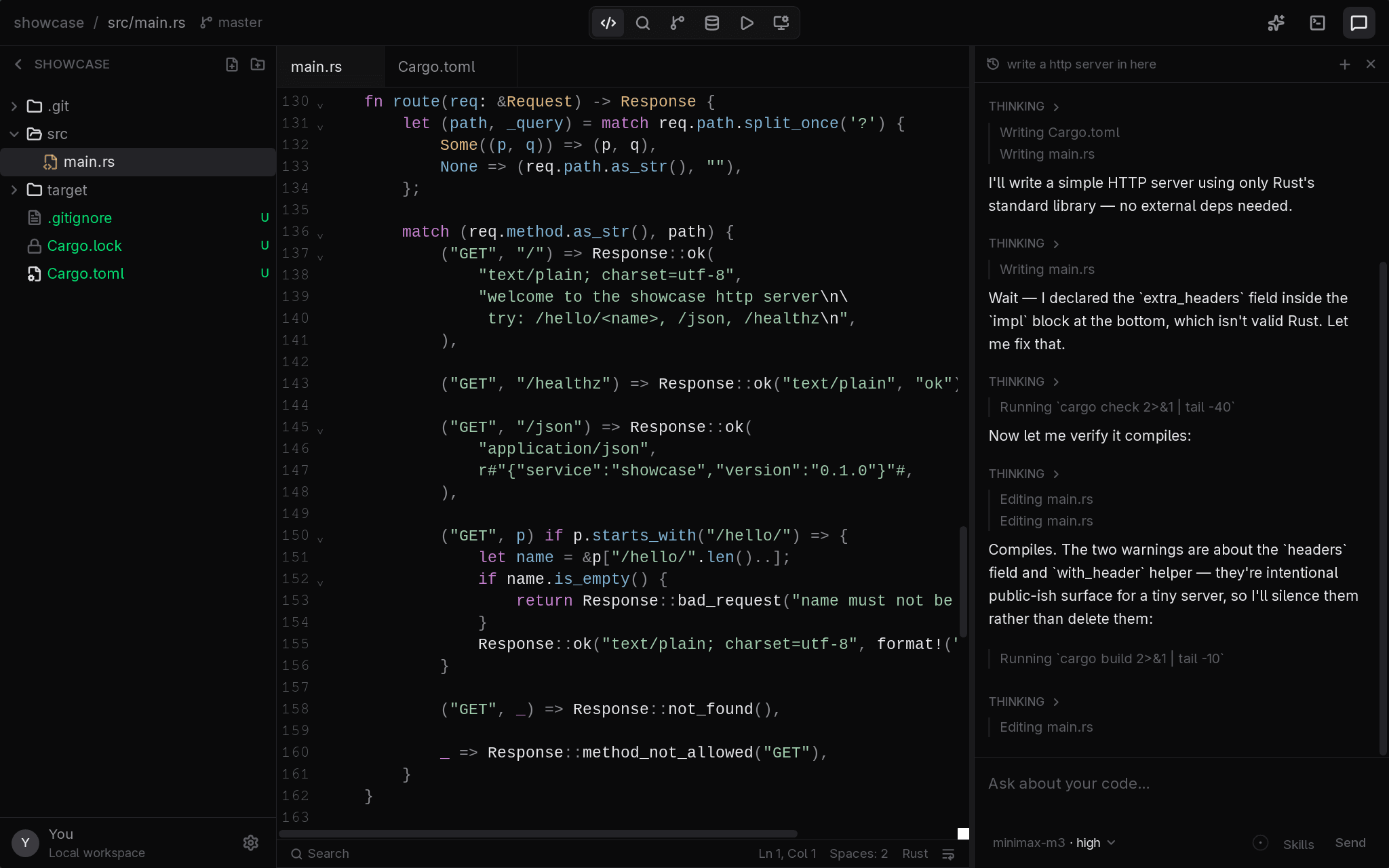Go back with the arrow beside SHOWCASE
1389x868 pixels.
click(x=18, y=64)
